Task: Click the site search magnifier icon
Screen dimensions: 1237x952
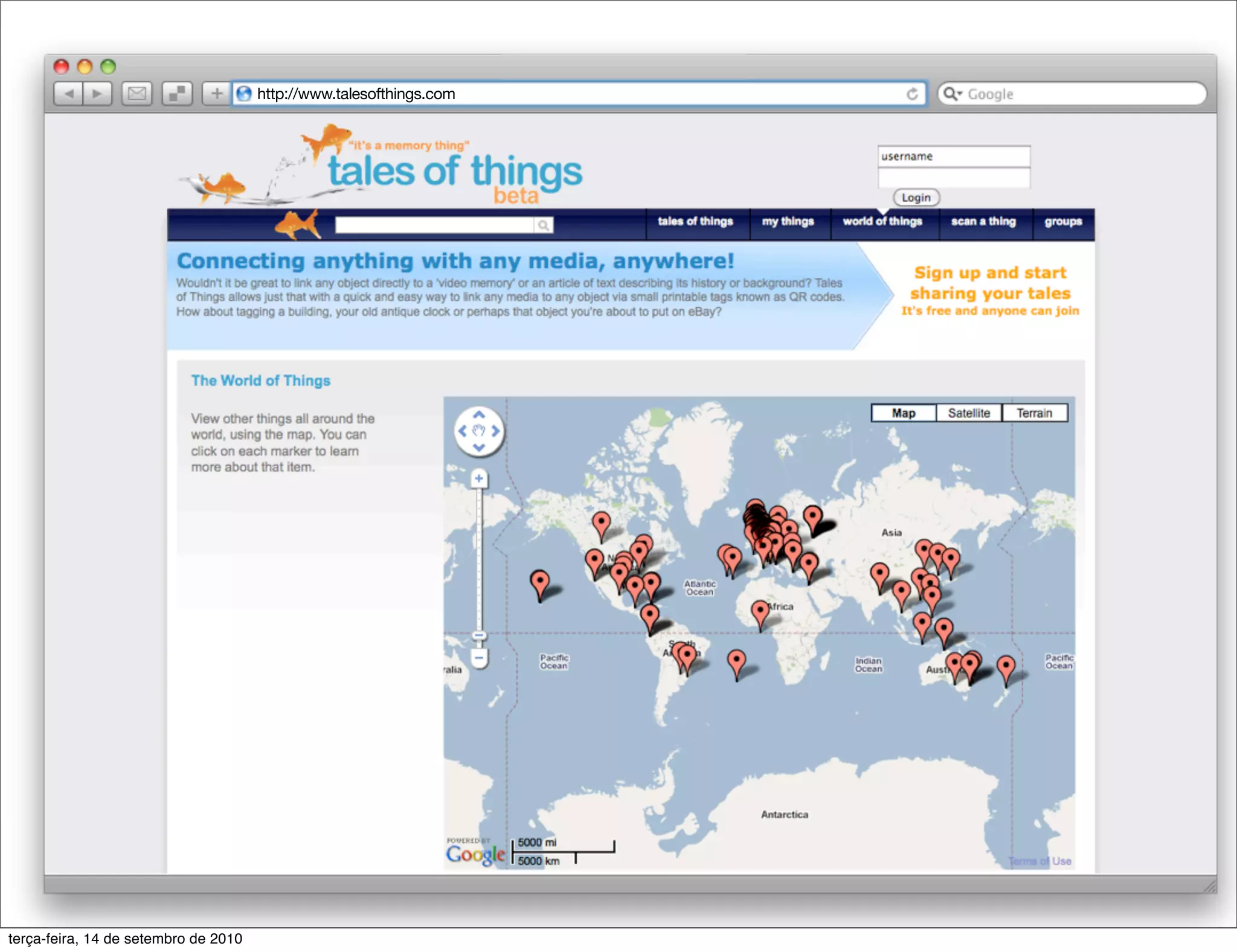Action: pos(543,225)
